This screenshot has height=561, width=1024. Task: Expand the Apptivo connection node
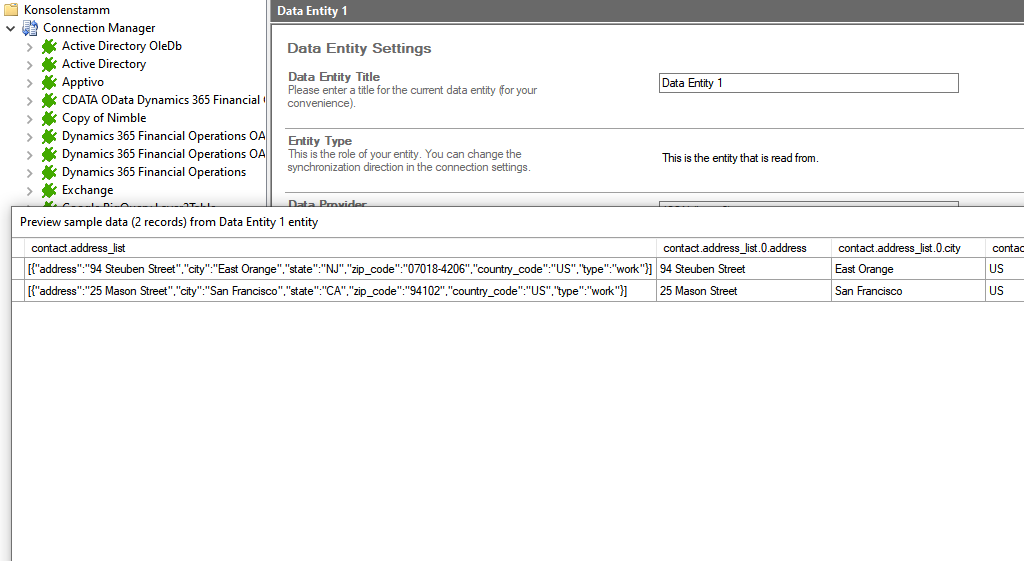pos(29,83)
